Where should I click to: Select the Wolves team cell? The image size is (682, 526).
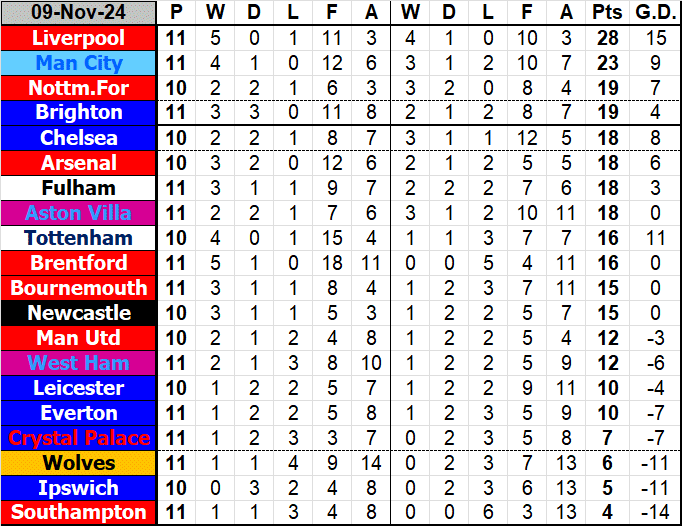[x=79, y=463]
